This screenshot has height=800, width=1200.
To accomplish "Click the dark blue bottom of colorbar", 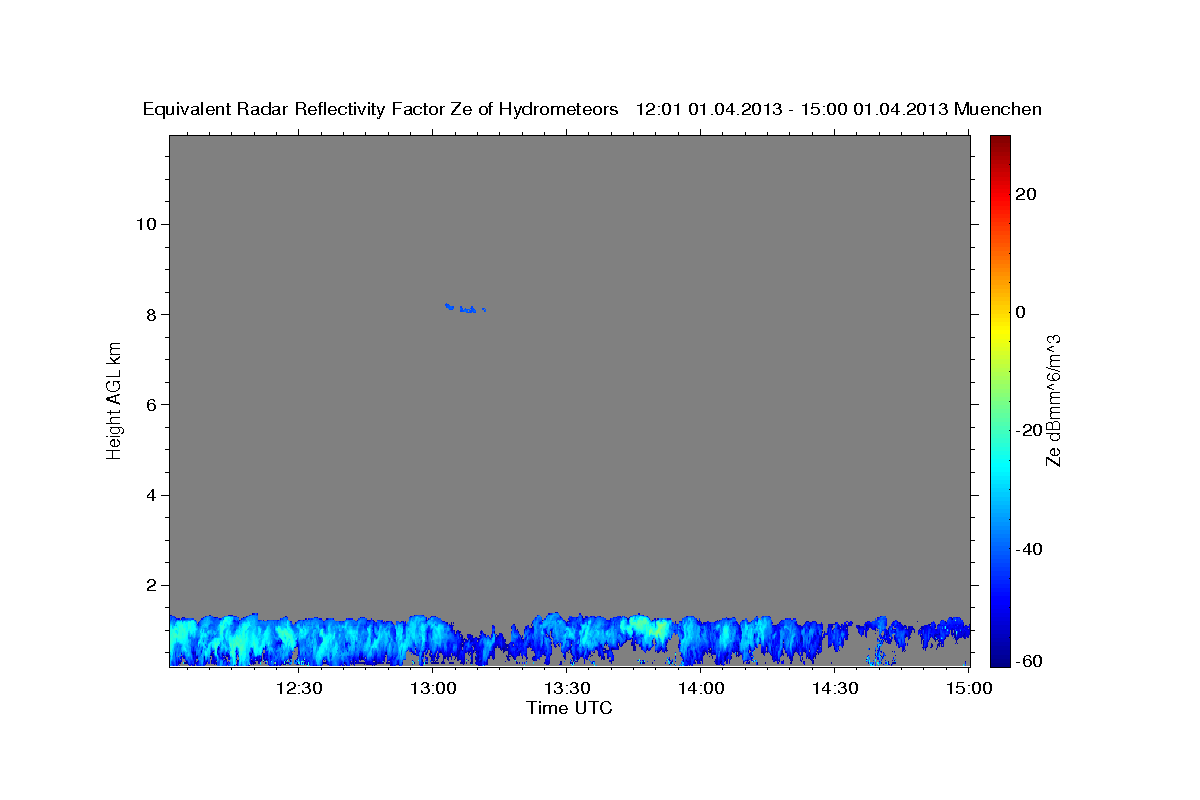I will [x=1000, y=655].
